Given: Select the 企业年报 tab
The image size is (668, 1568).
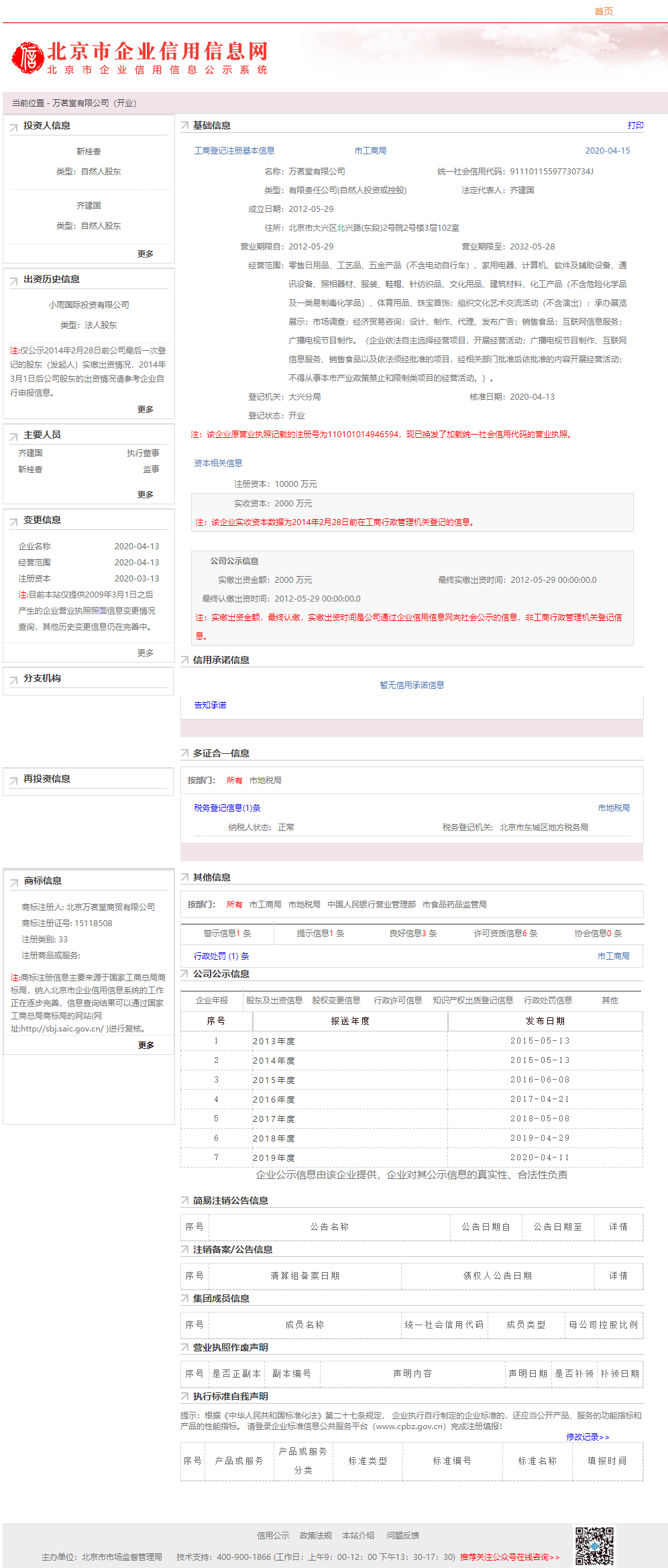Looking at the screenshot, I should click(212, 1001).
